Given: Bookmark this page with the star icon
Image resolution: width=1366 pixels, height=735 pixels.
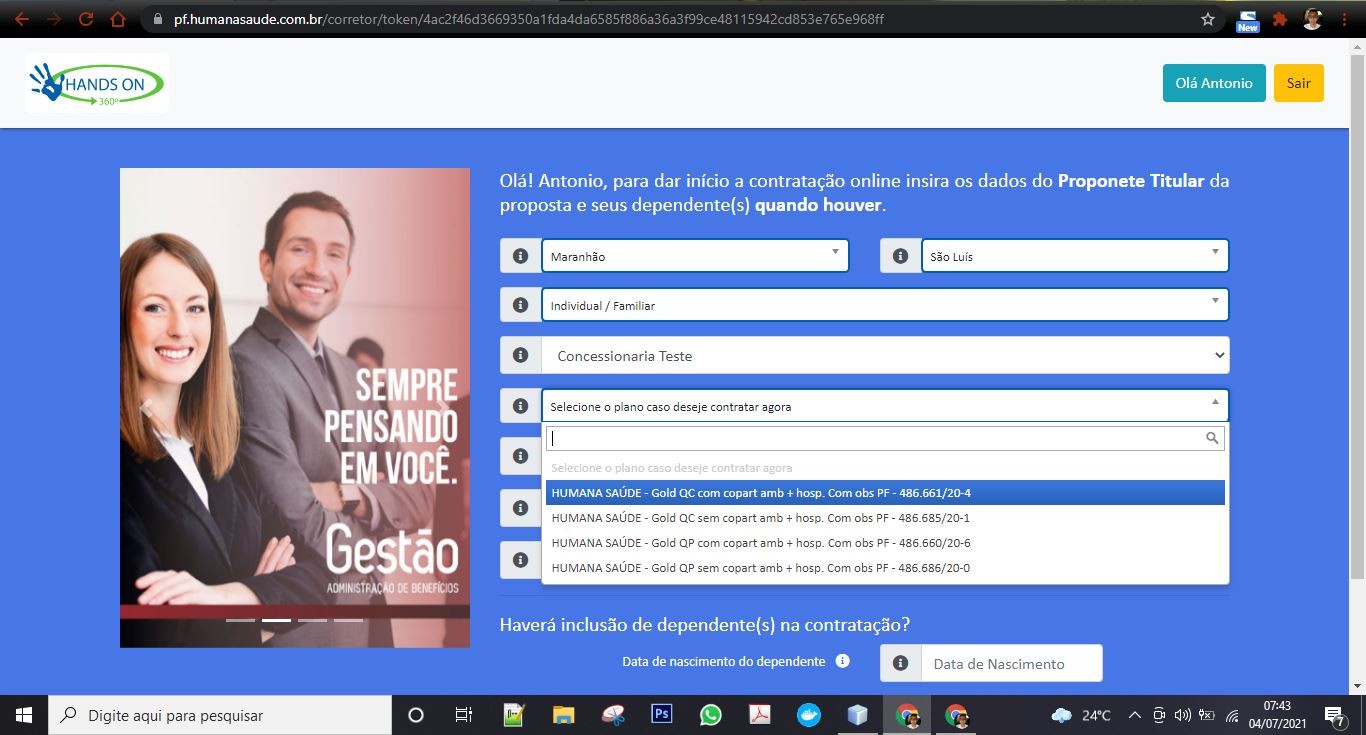Looking at the screenshot, I should (1207, 19).
